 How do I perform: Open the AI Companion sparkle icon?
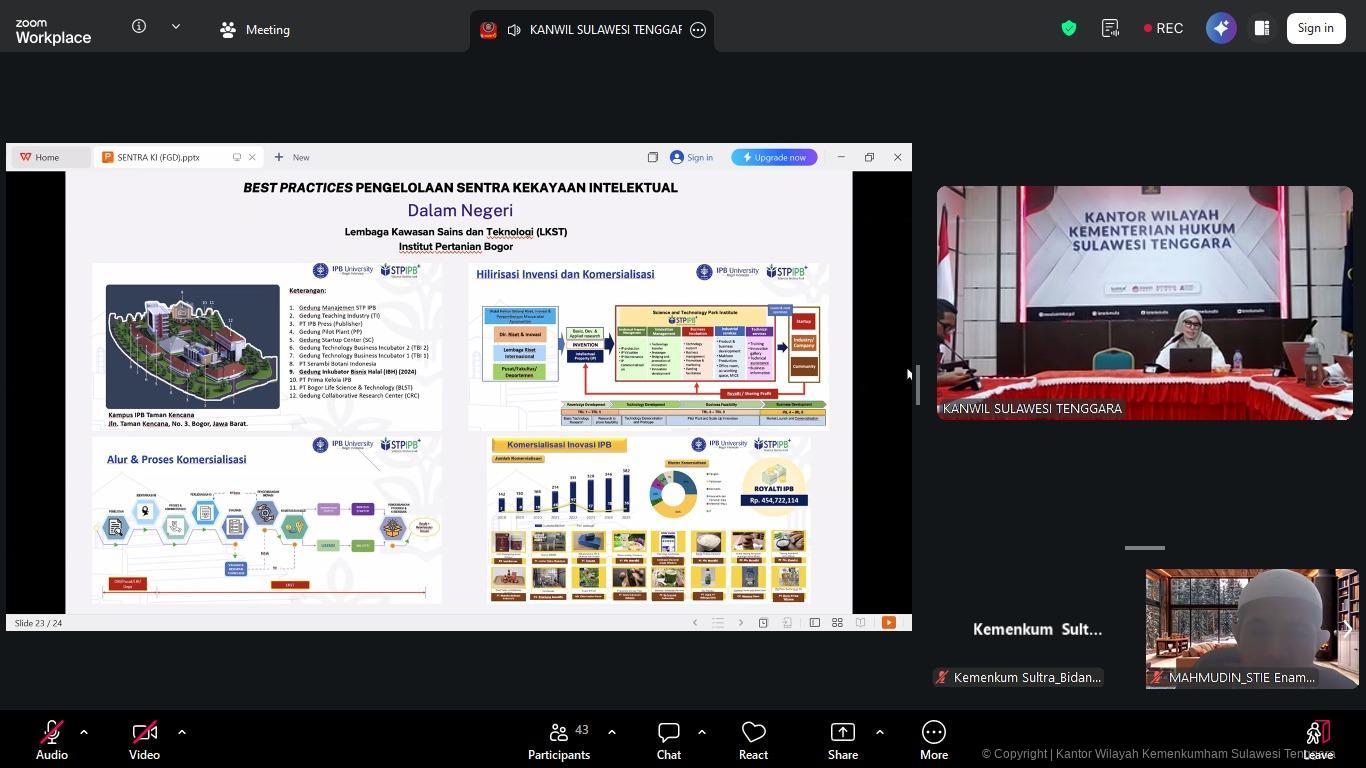[x=1221, y=28]
